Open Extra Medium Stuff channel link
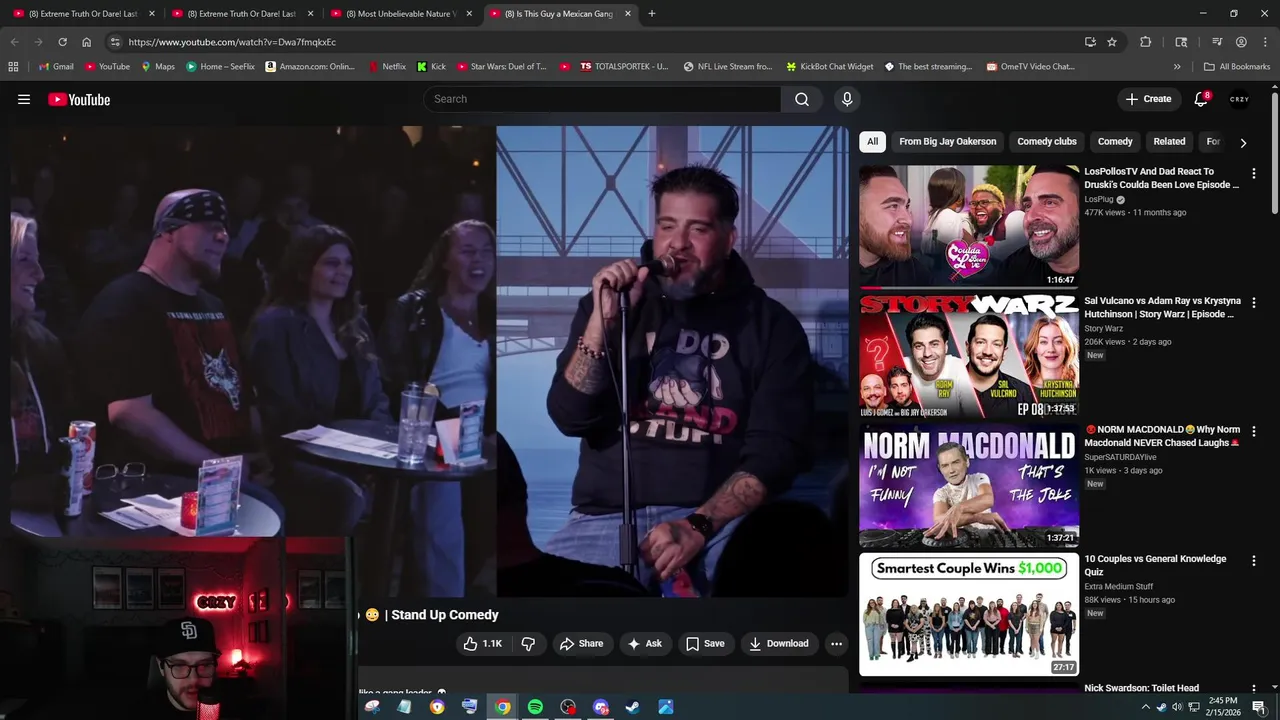This screenshot has width=1280, height=720. pos(1118,587)
